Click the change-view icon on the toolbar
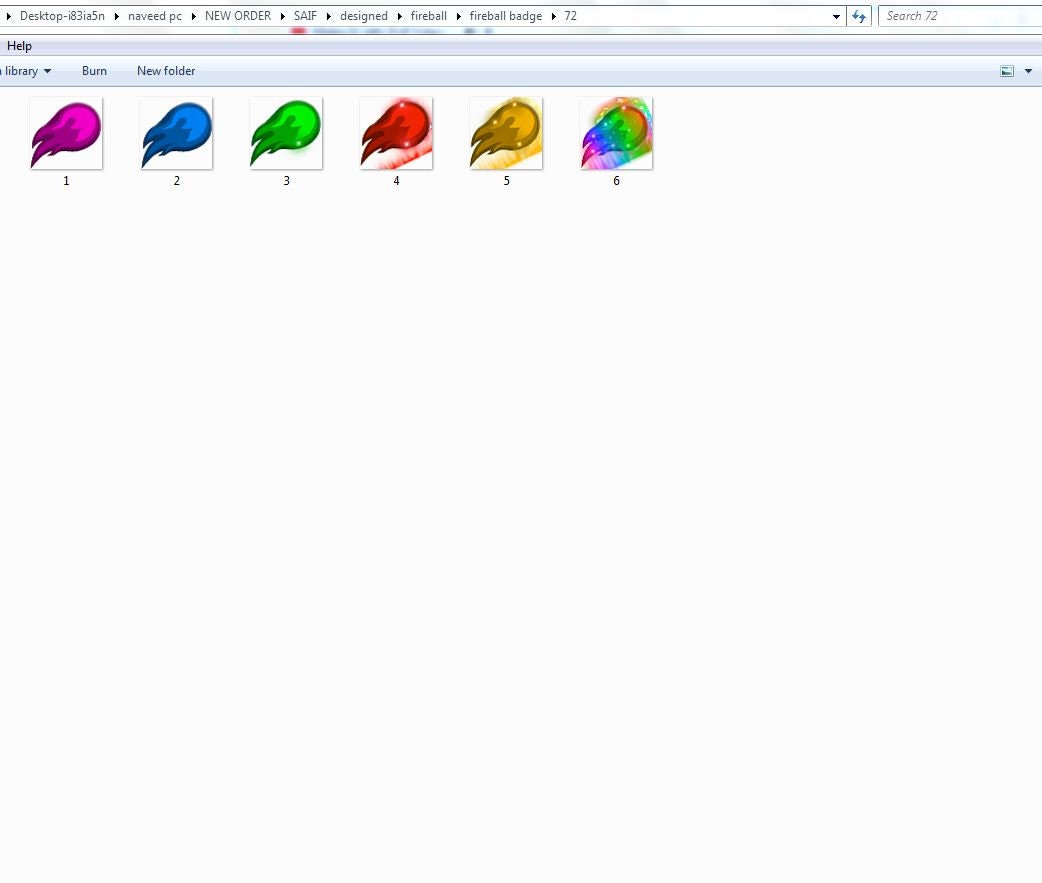 pos(1009,71)
